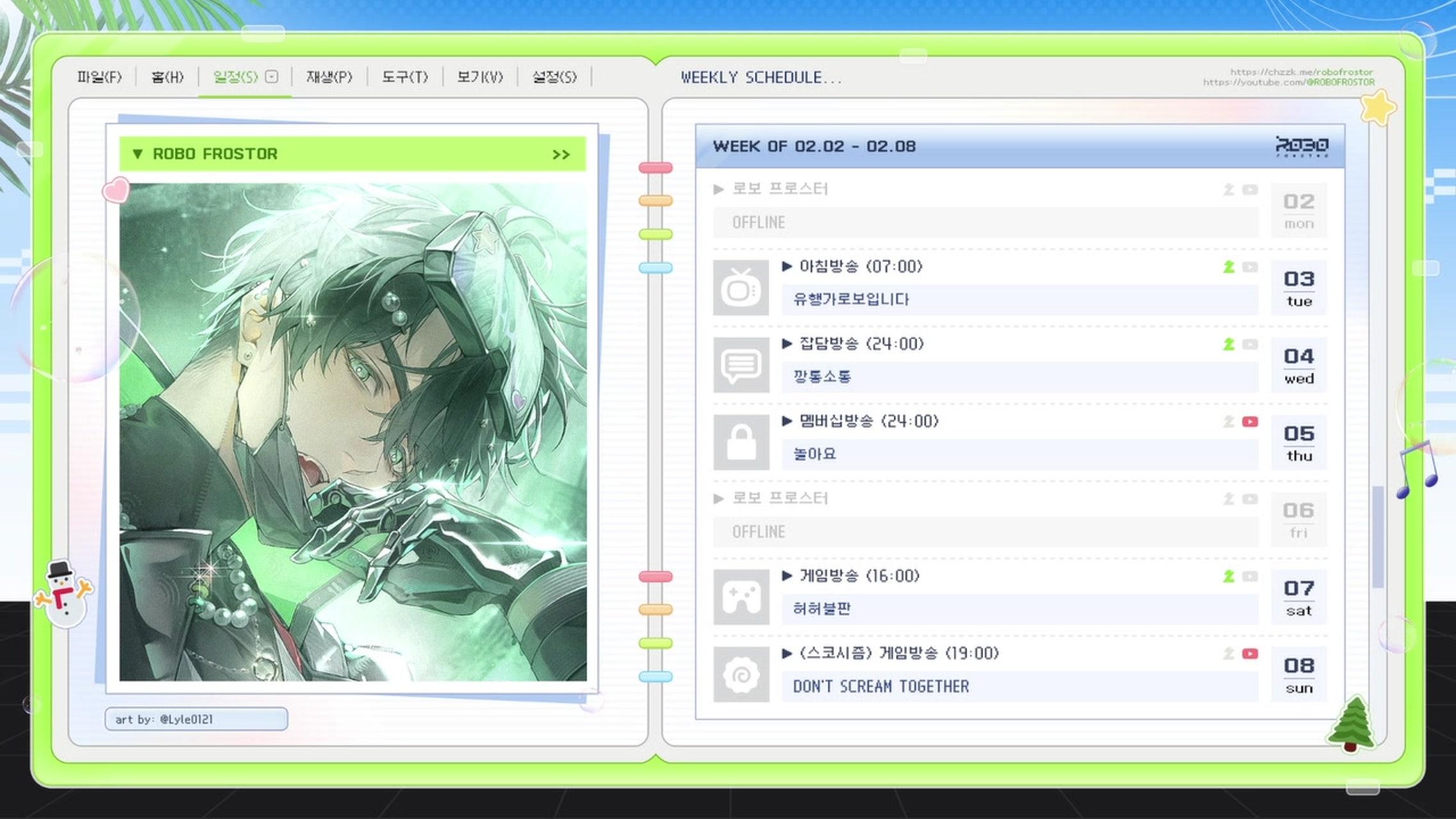Open the chzzk.me/robofrostor link

(1301, 72)
